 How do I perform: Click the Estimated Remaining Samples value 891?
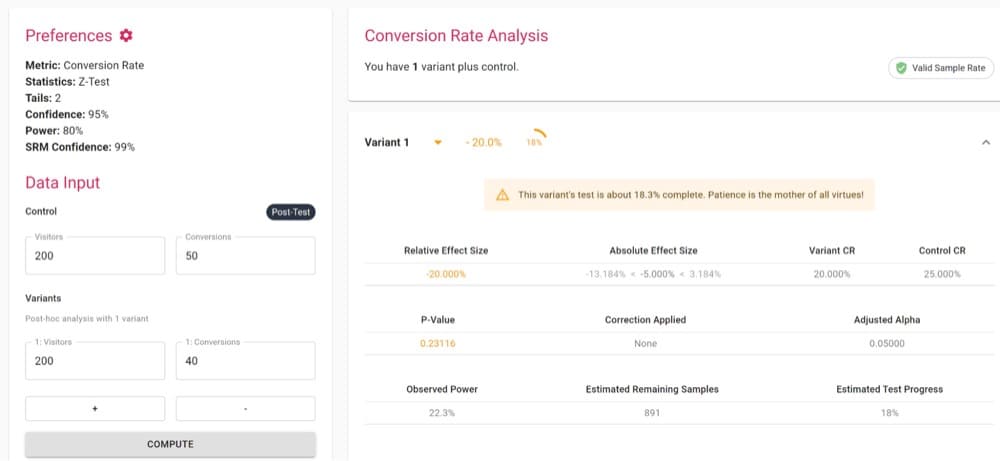tap(652, 413)
